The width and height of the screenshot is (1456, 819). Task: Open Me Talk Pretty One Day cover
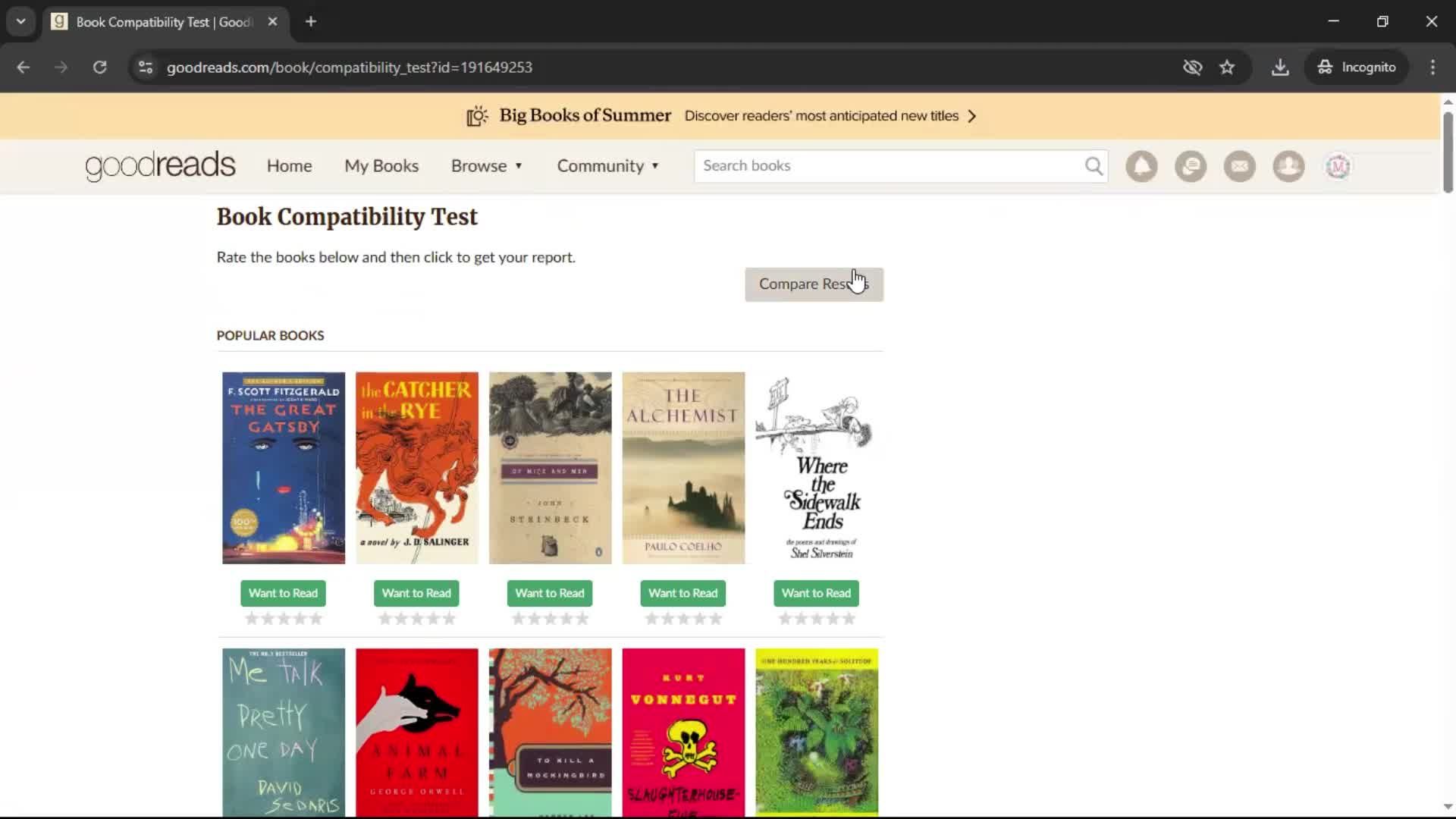(283, 732)
